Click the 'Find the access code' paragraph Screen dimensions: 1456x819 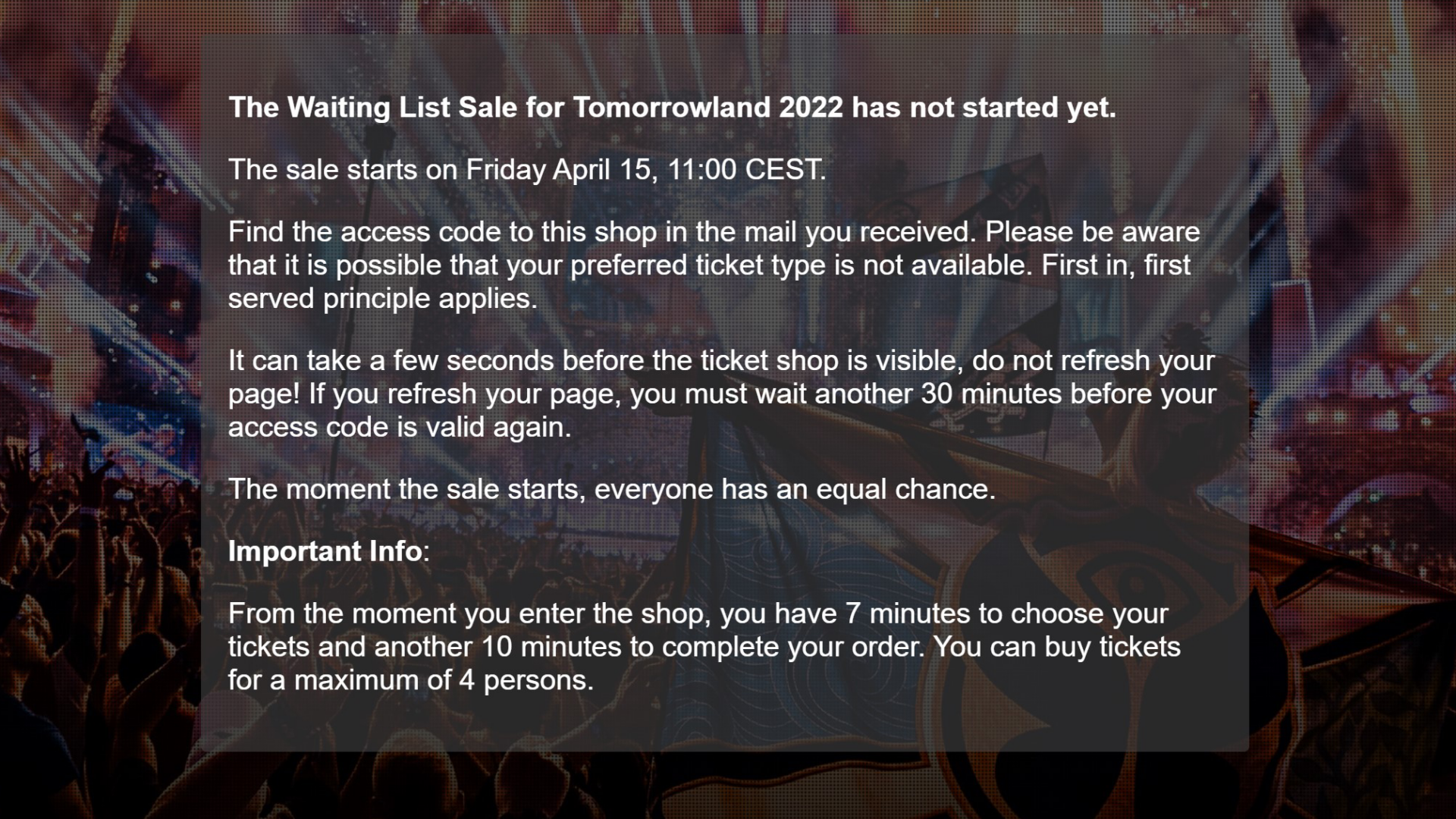click(714, 265)
